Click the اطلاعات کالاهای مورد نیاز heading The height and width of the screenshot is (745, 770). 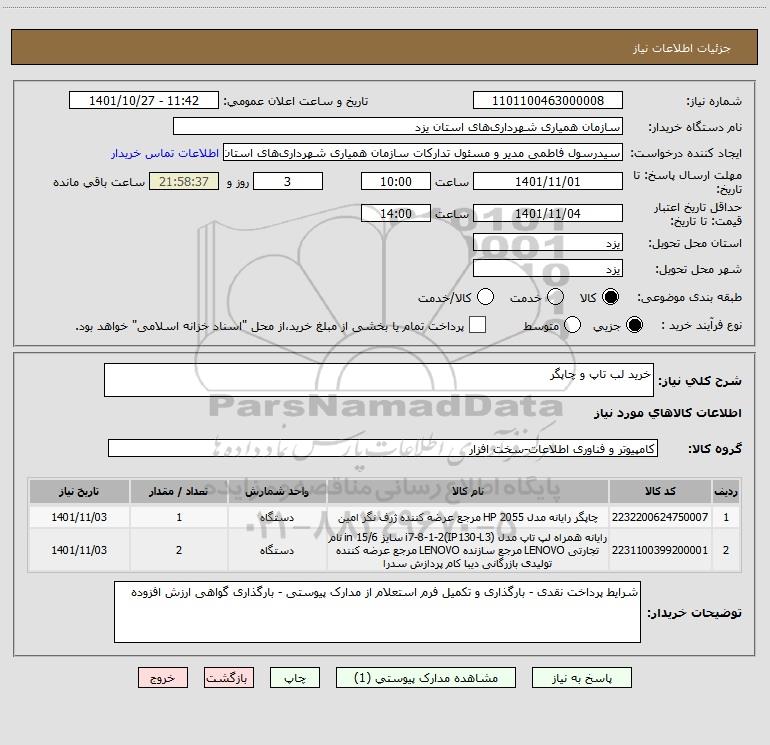pos(668,413)
